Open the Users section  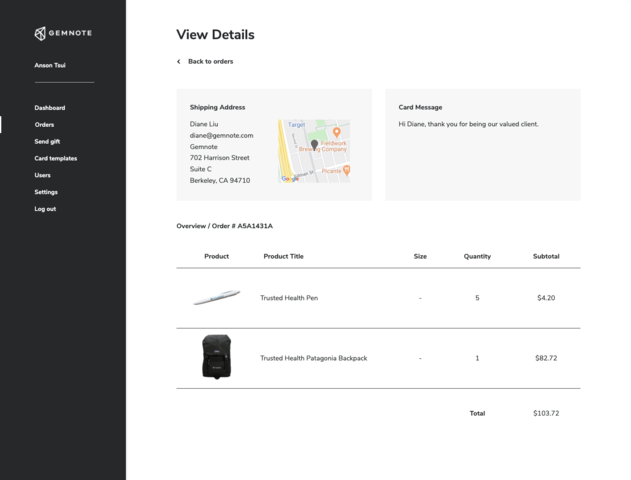tap(42, 175)
